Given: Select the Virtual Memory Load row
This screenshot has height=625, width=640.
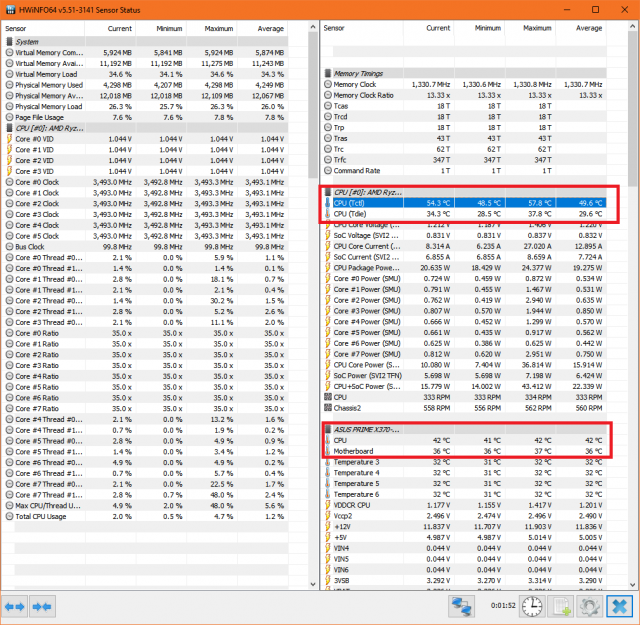Looking at the screenshot, I should (x=147, y=74).
